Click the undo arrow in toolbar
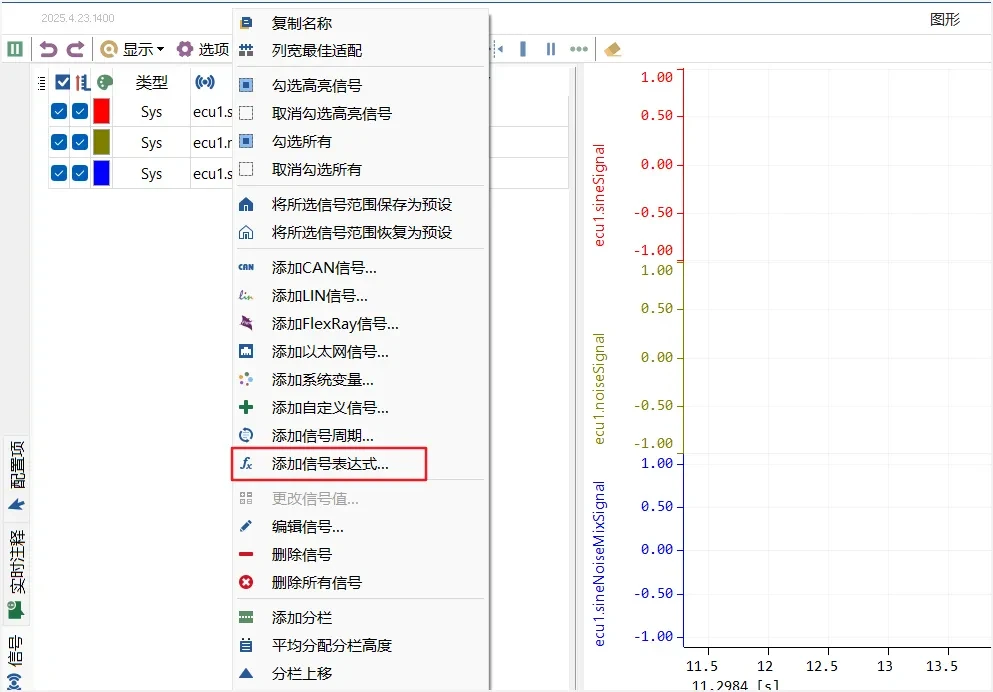 (48, 49)
